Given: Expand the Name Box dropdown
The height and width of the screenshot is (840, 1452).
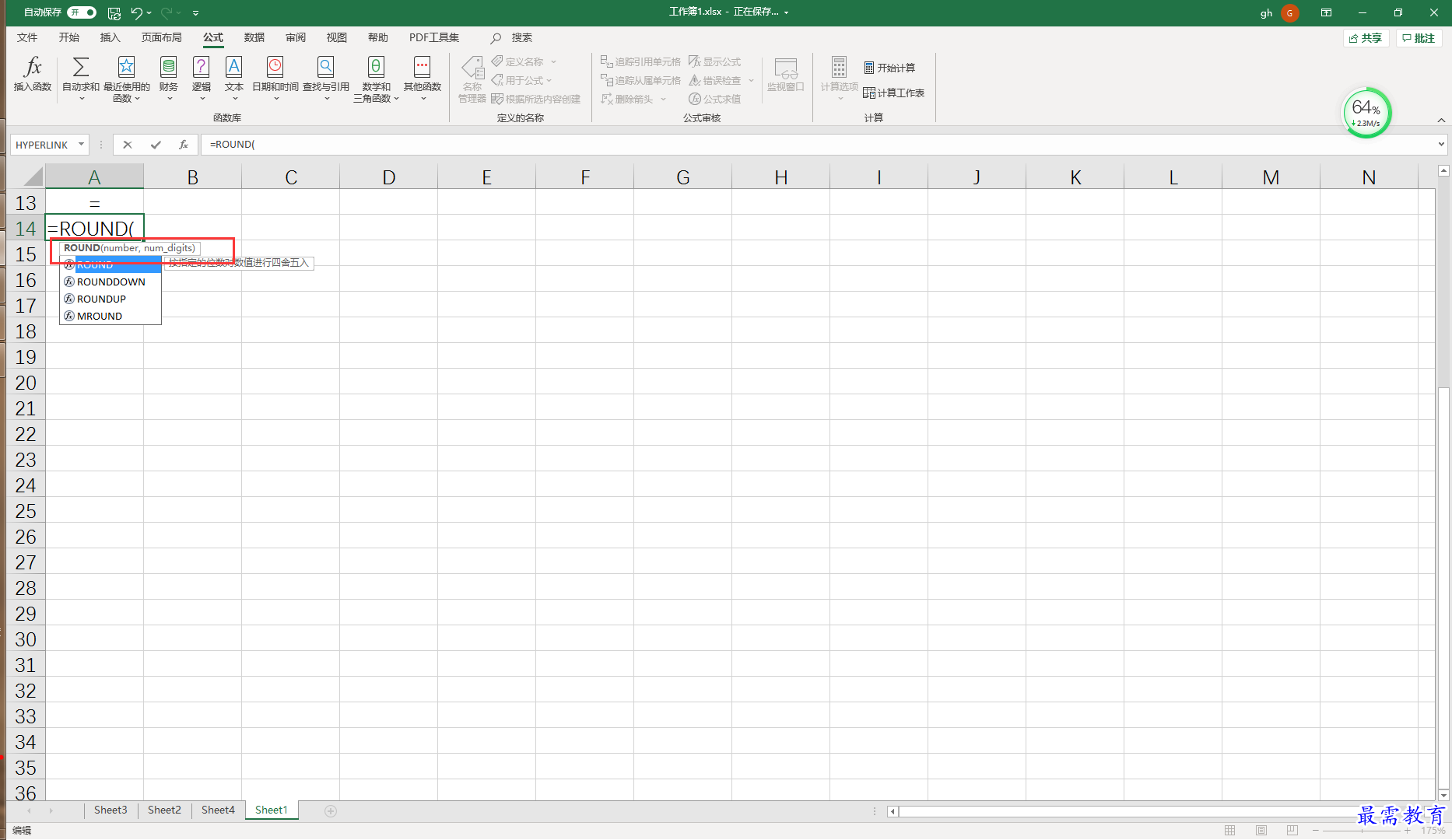Looking at the screenshot, I should [81, 145].
